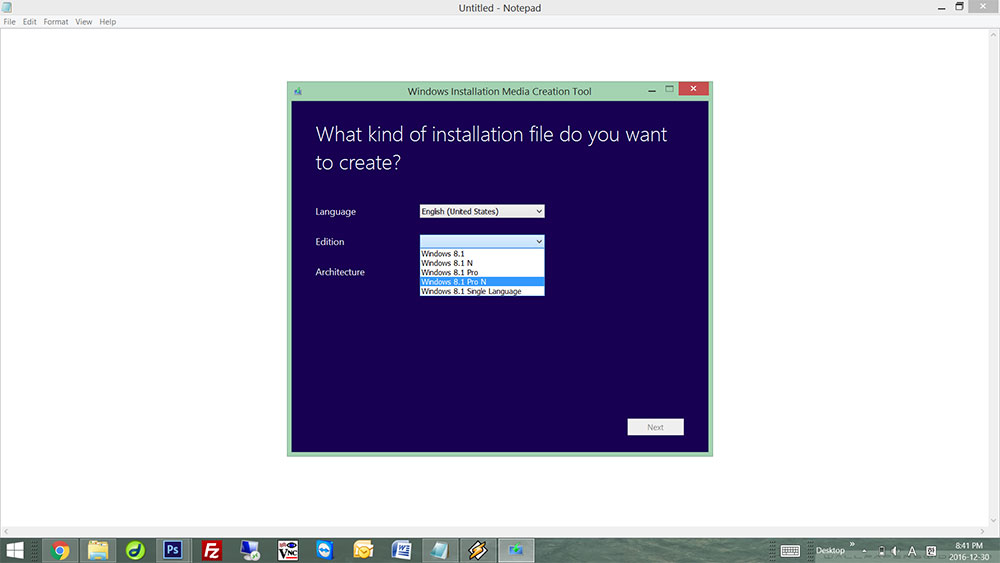Screen dimensions: 1000x563
Task: Open File Explorer from taskbar
Action: click(98, 550)
